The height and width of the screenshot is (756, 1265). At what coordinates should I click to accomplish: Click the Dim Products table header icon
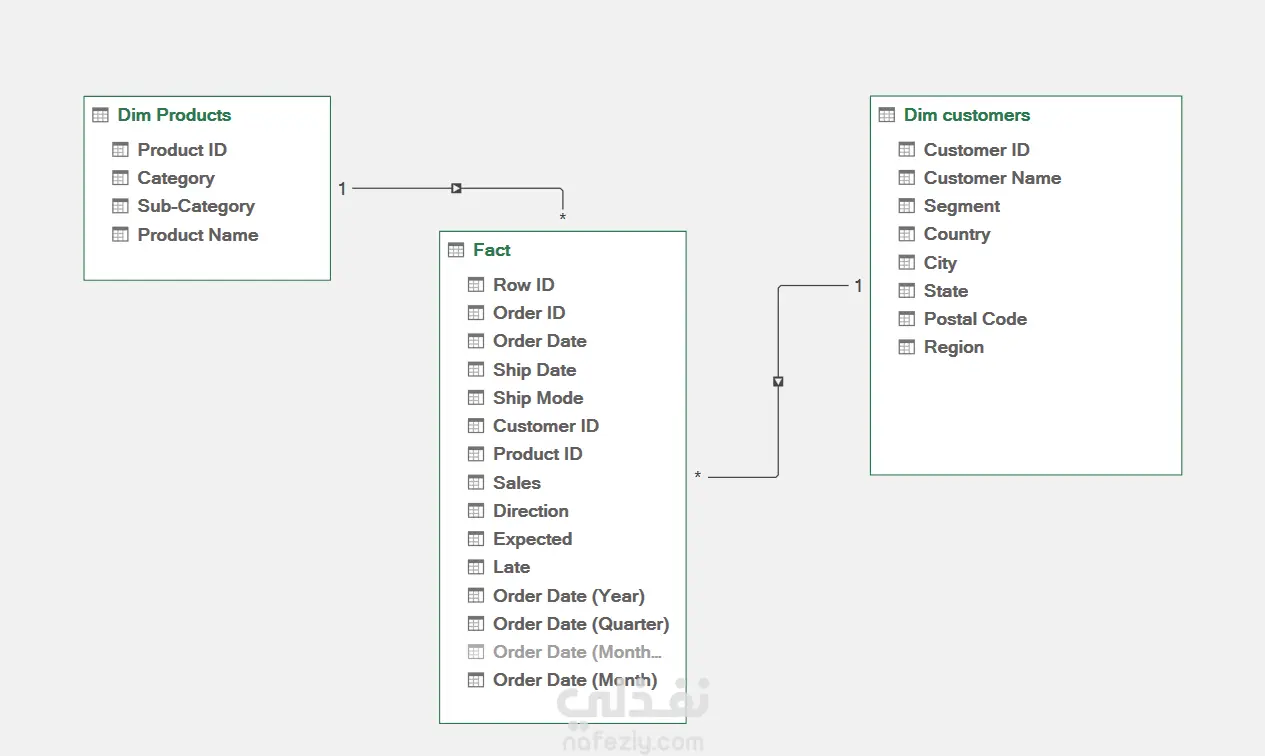coord(100,115)
